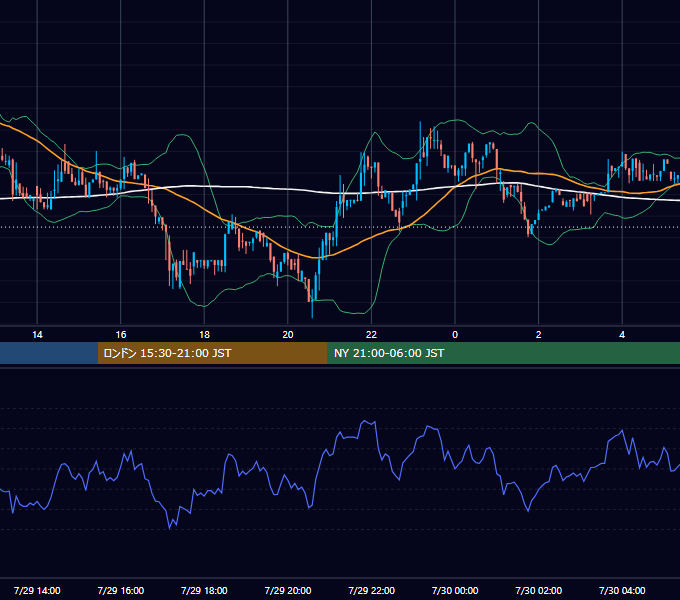
Task: Click the 4 hour axis label
Action: click(622, 335)
